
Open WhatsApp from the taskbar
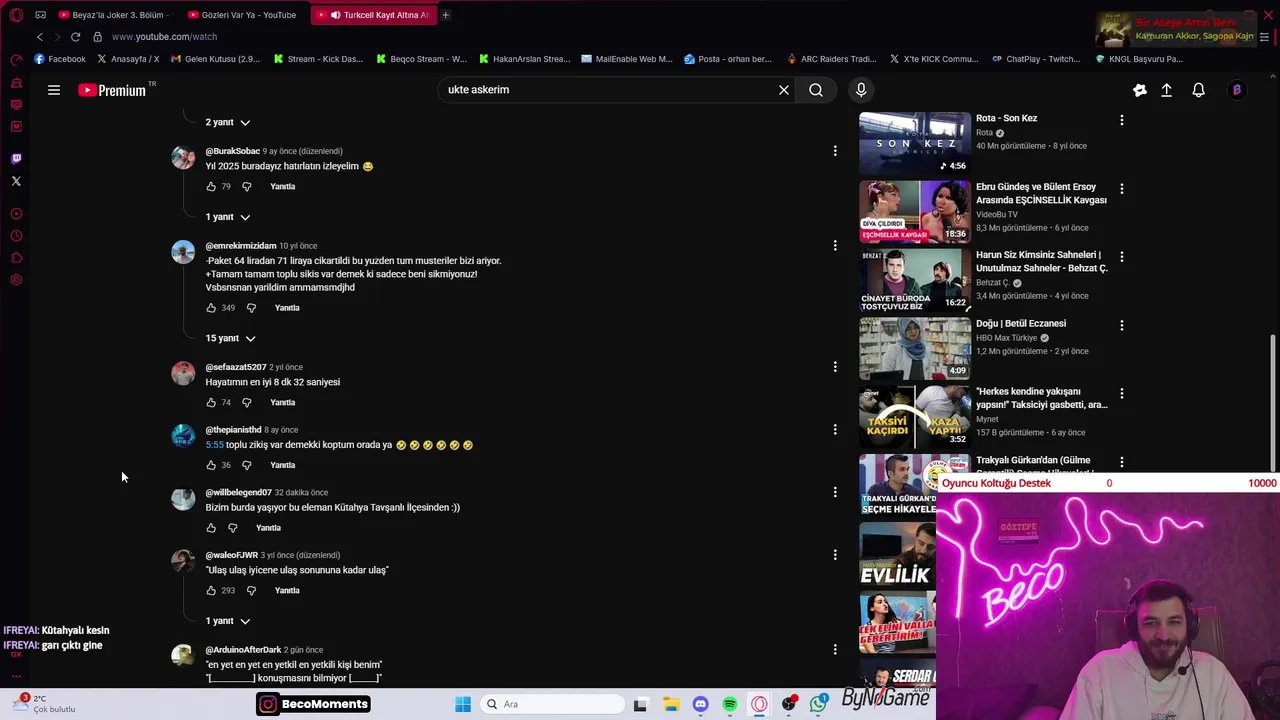[x=819, y=704]
